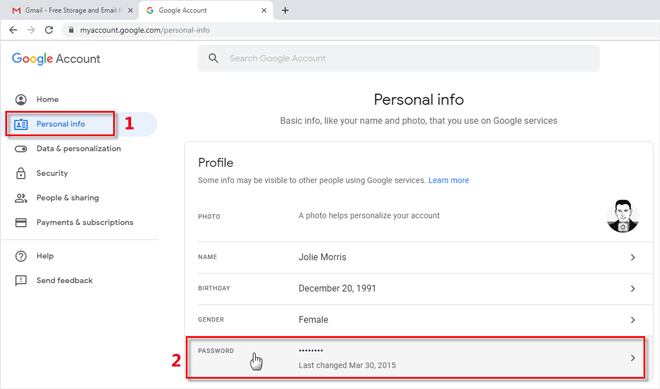Click the Personal info page heading
The image size is (660, 389).
[x=419, y=100]
